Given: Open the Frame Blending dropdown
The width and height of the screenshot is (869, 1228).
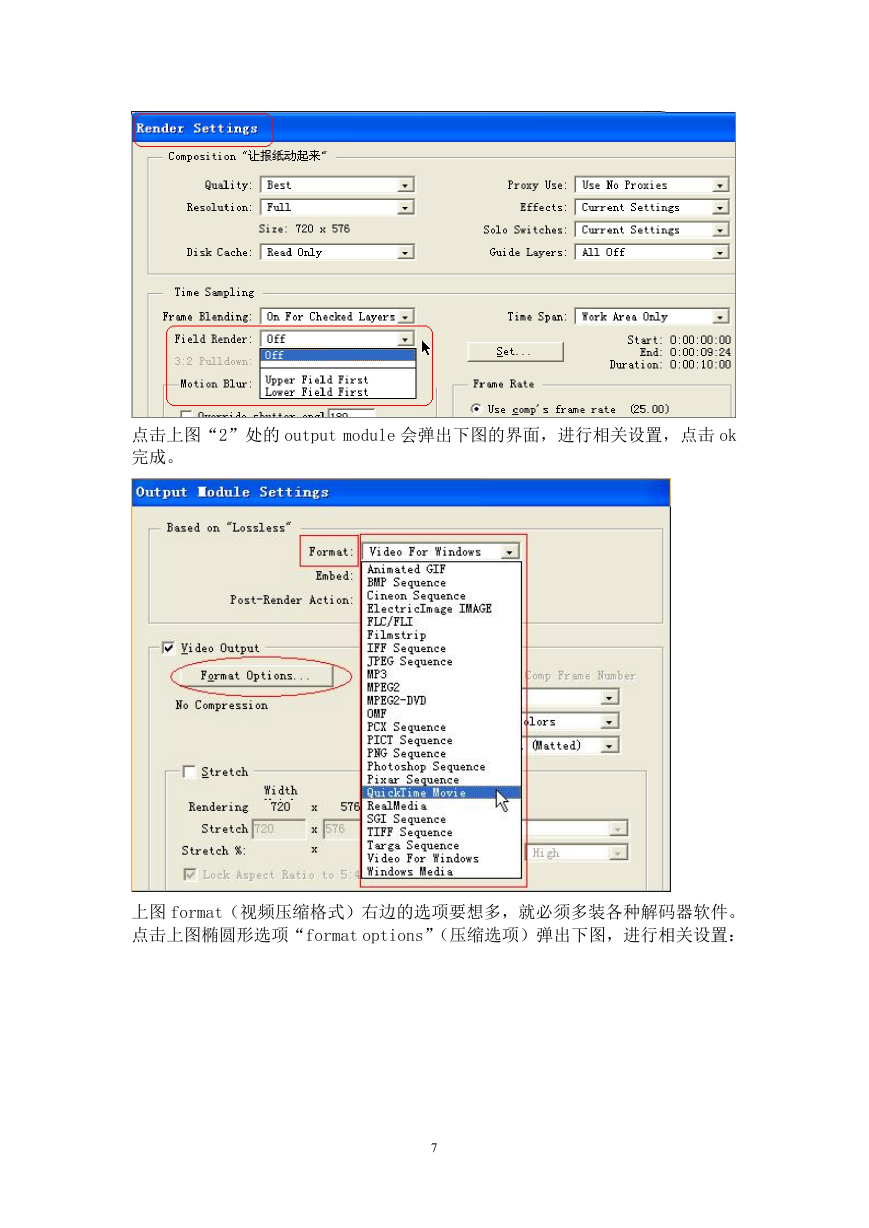Looking at the screenshot, I should point(337,316).
